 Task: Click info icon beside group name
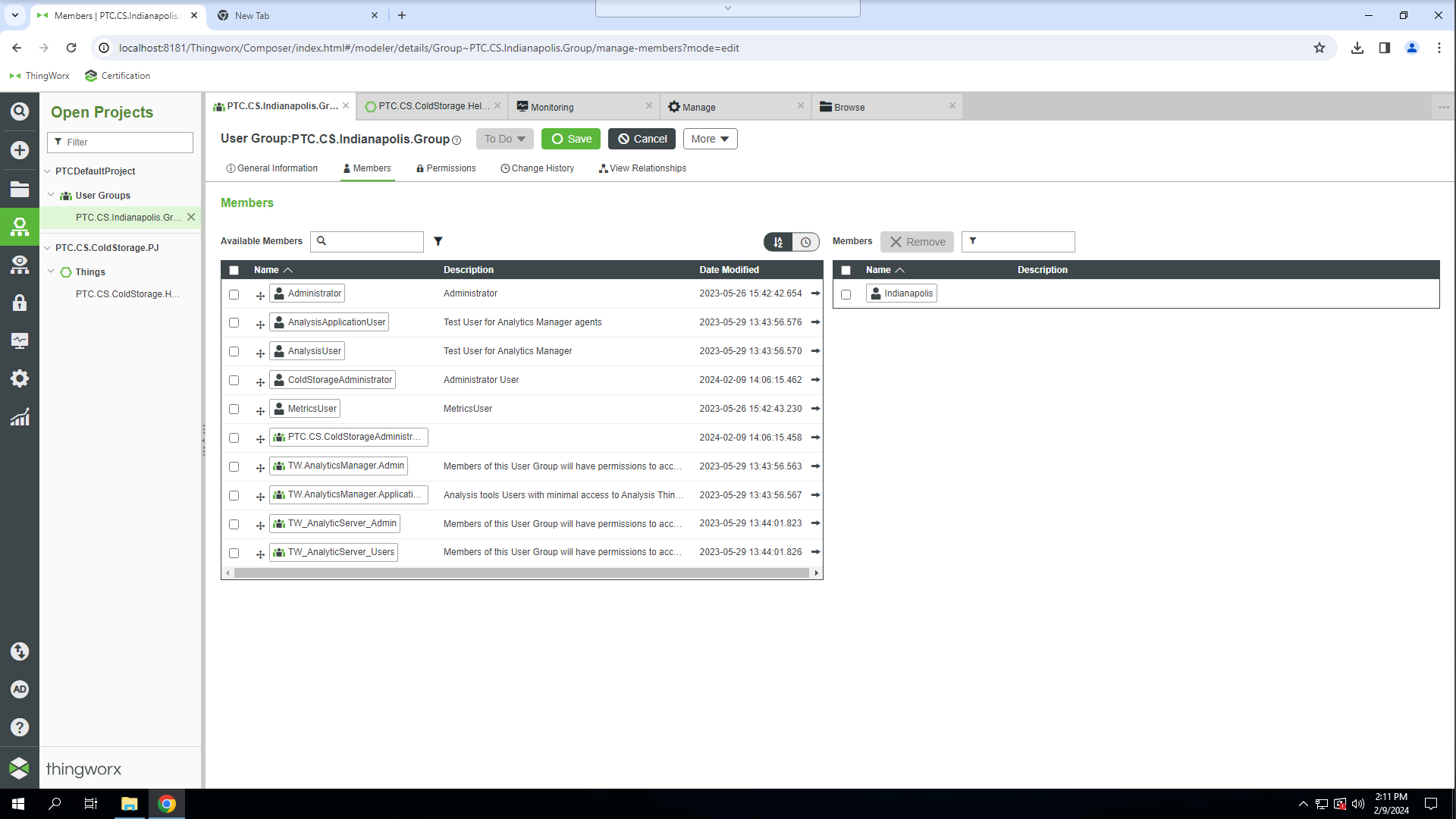(x=457, y=140)
